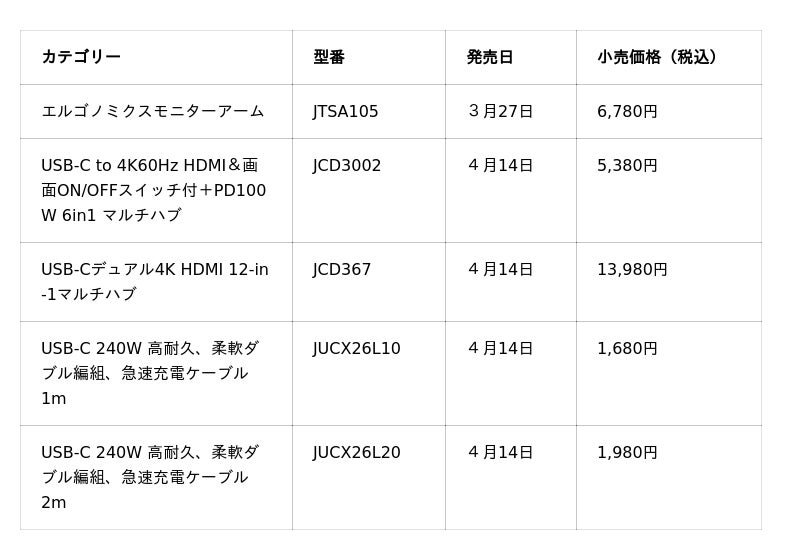Screen dimensions: 800x560
Task: Click the ３月27日 release date cell
Action: pos(500,111)
